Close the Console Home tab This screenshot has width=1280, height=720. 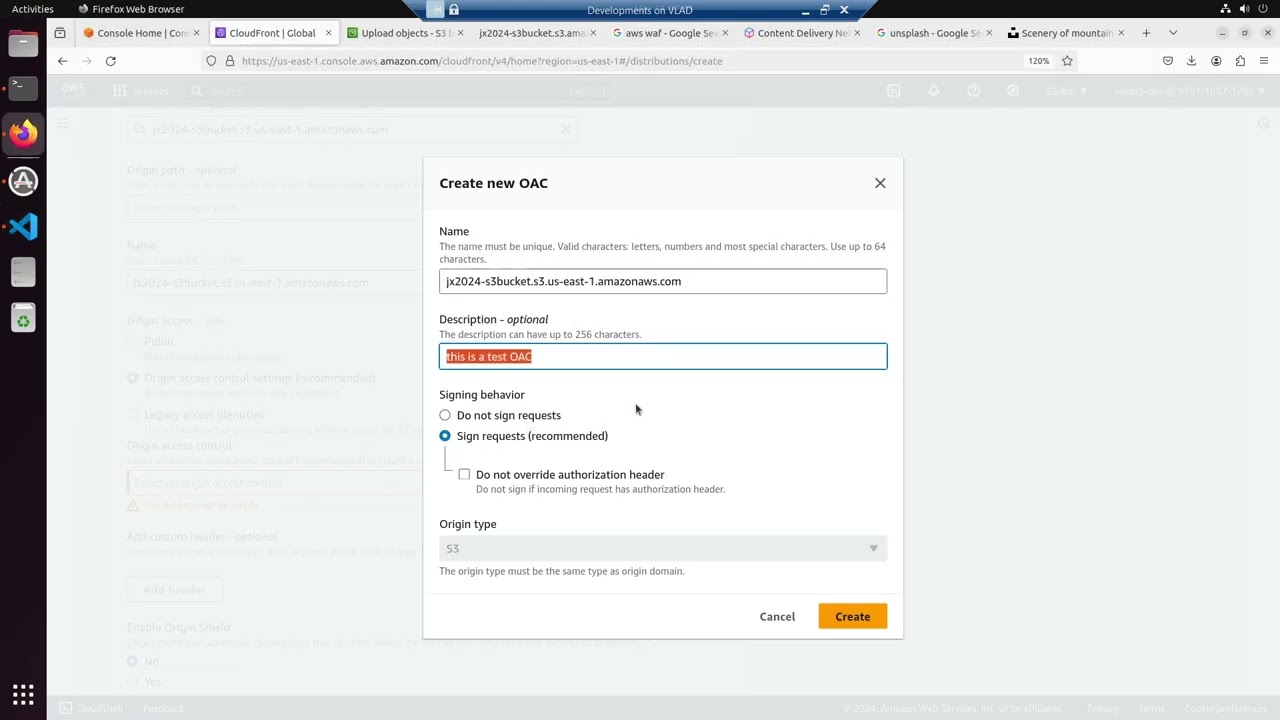coord(196,33)
